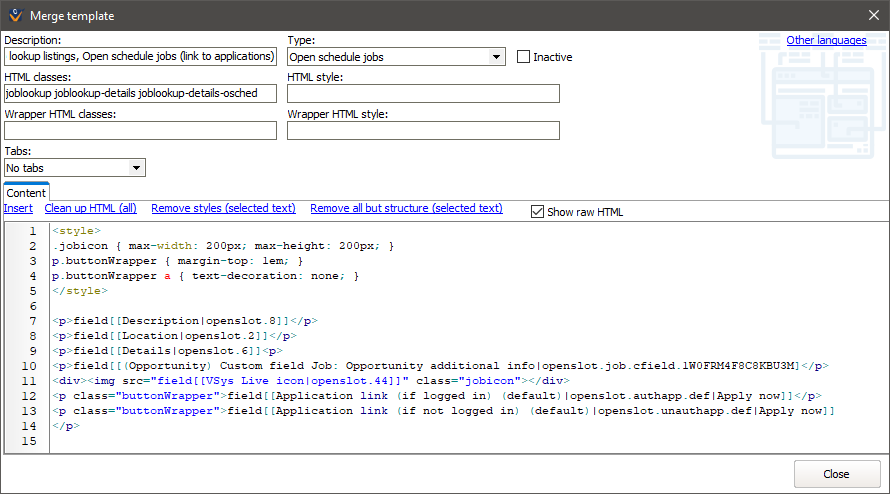The width and height of the screenshot is (890, 494).
Task: Run Clean up HTML (all)
Action: pyautogui.click(x=91, y=208)
